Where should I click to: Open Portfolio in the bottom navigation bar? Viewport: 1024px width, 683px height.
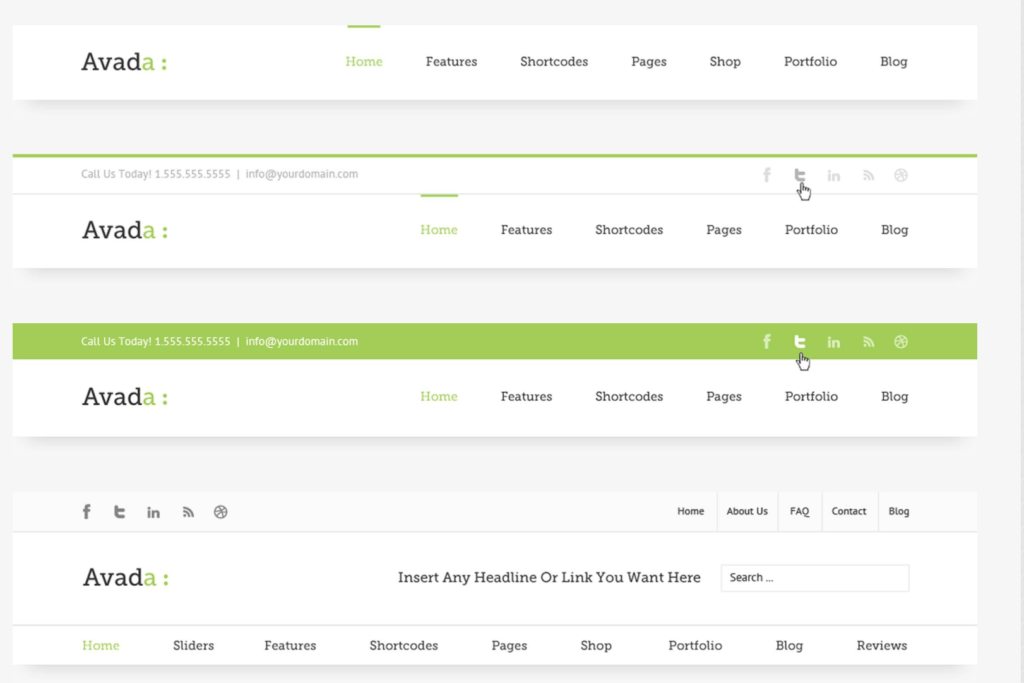[695, 645]
